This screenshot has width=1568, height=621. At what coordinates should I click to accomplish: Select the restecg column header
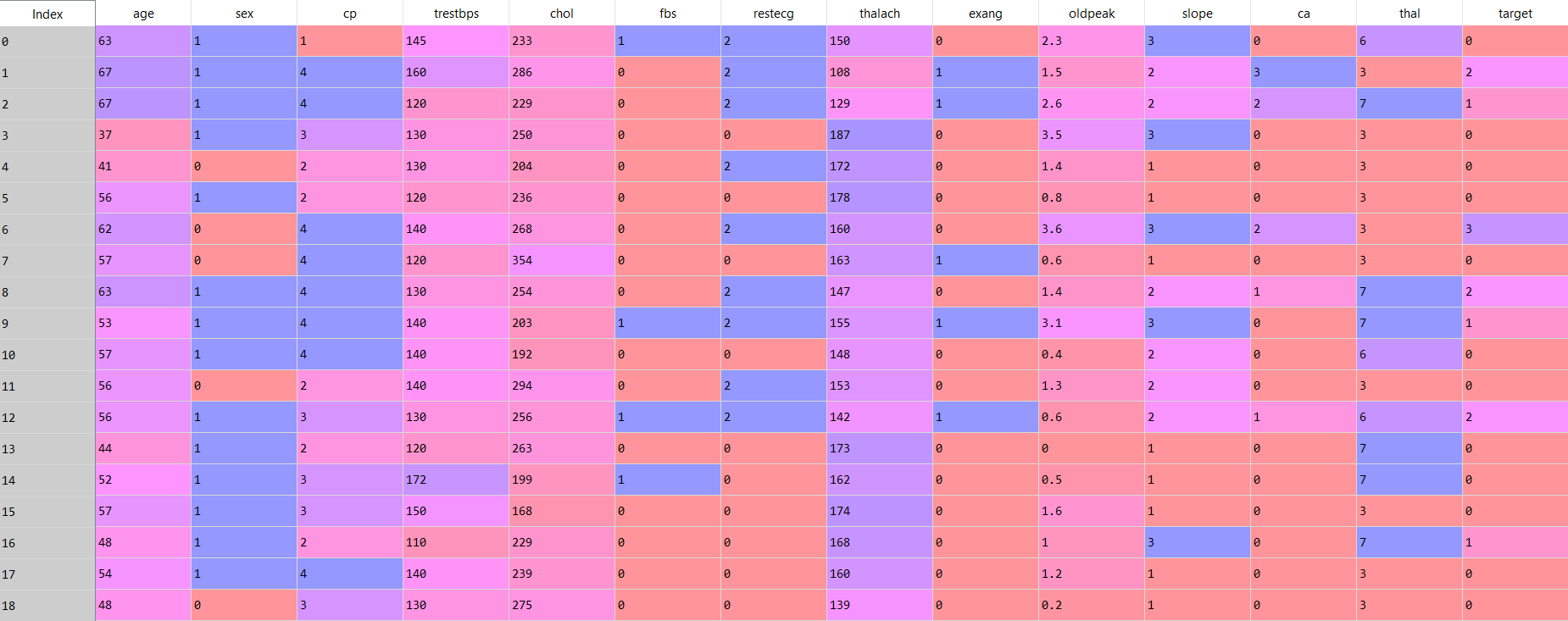(773, 14)
